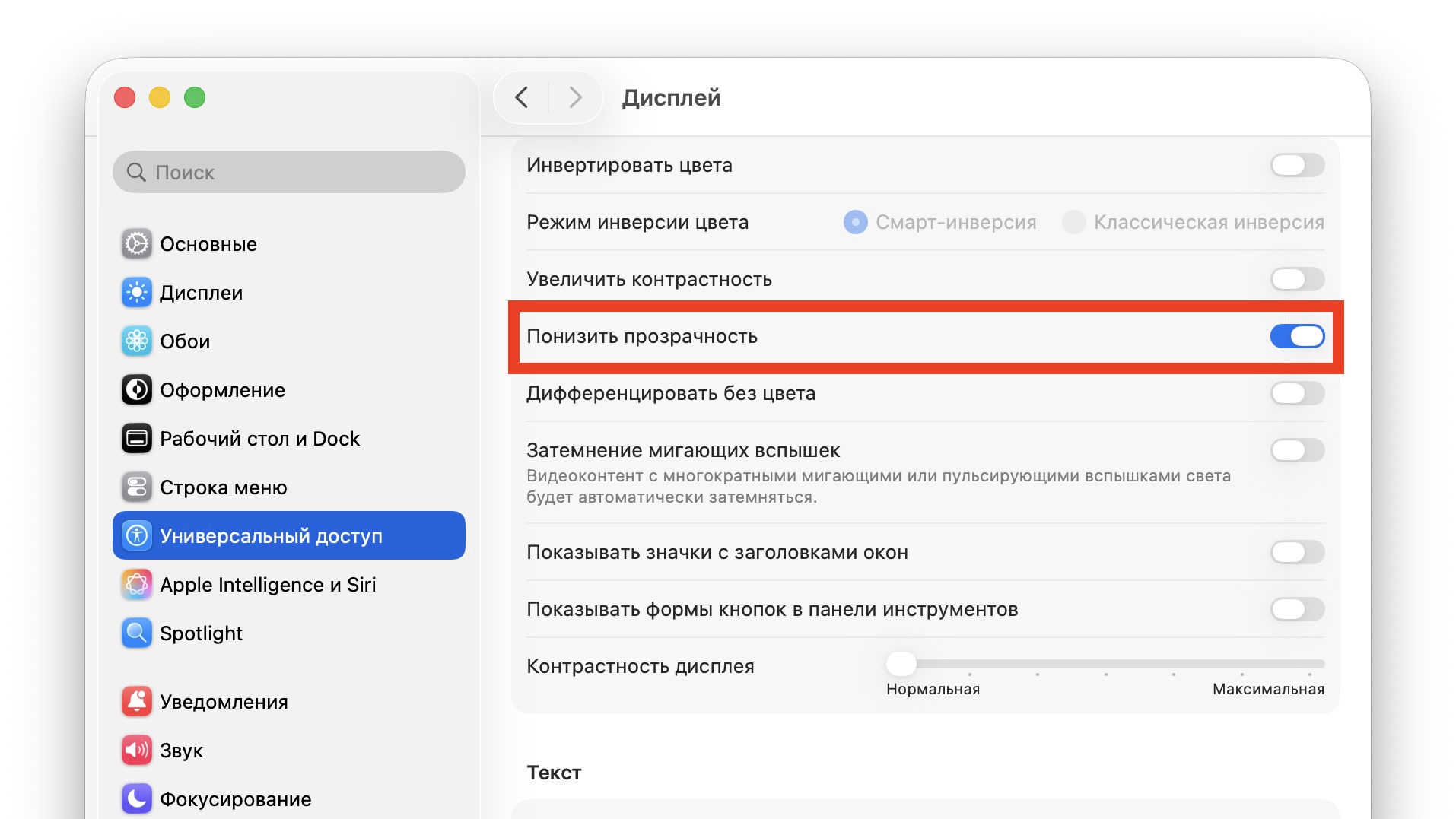This screenshot has width=1456, height=819.
Task: Toggle Дифференцировать без цвета switch
Action: (1298, 393)
